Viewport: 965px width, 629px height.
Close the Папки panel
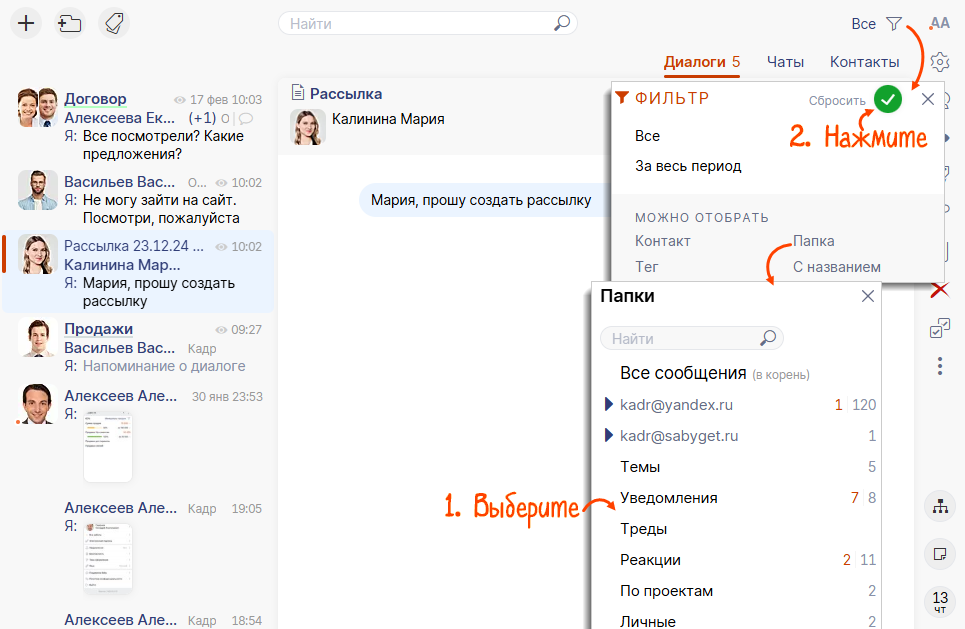[868, 296]
